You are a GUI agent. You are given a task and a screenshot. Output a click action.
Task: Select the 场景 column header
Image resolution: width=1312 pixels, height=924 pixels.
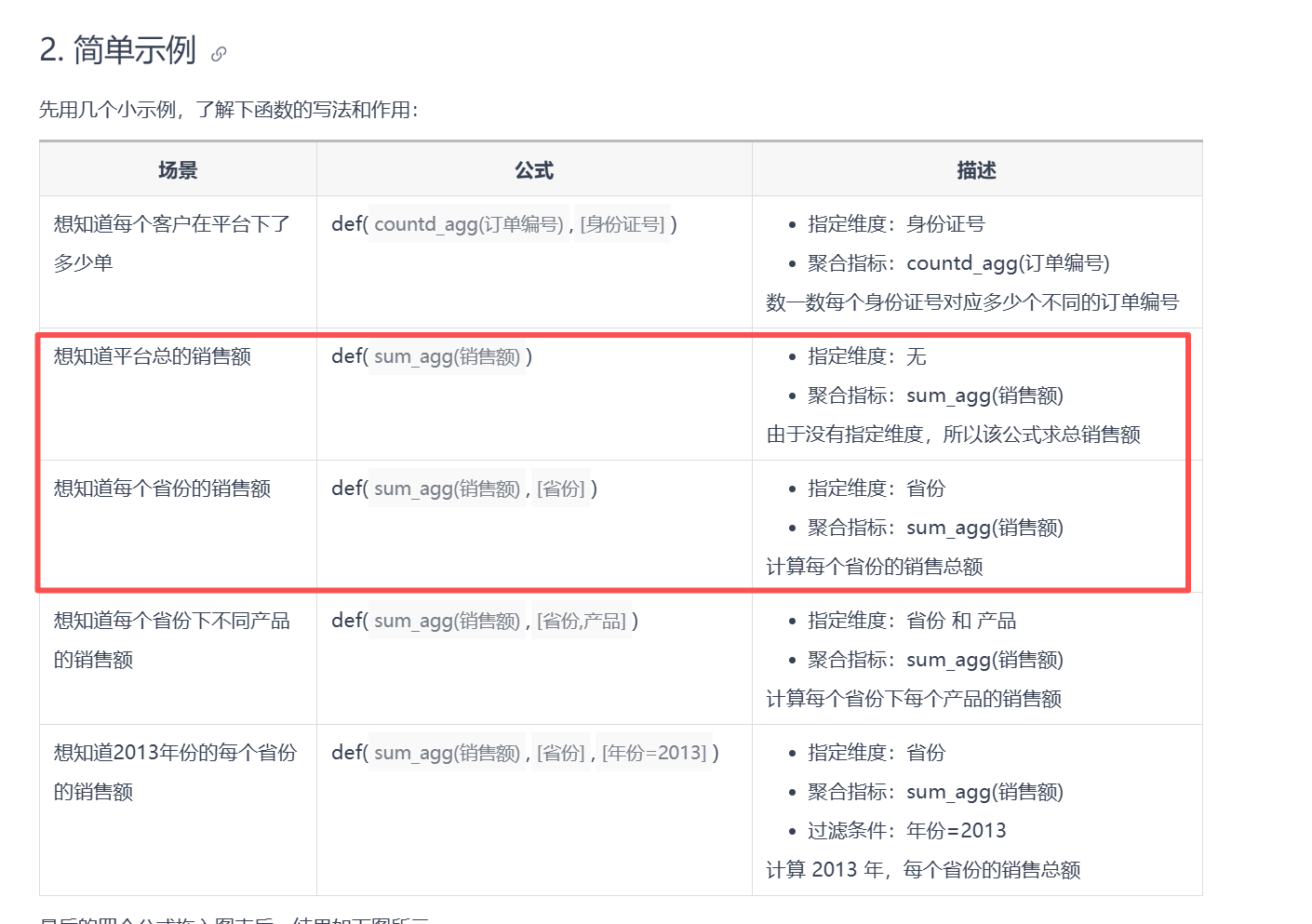pyautogui.click(x=178, y=170)
